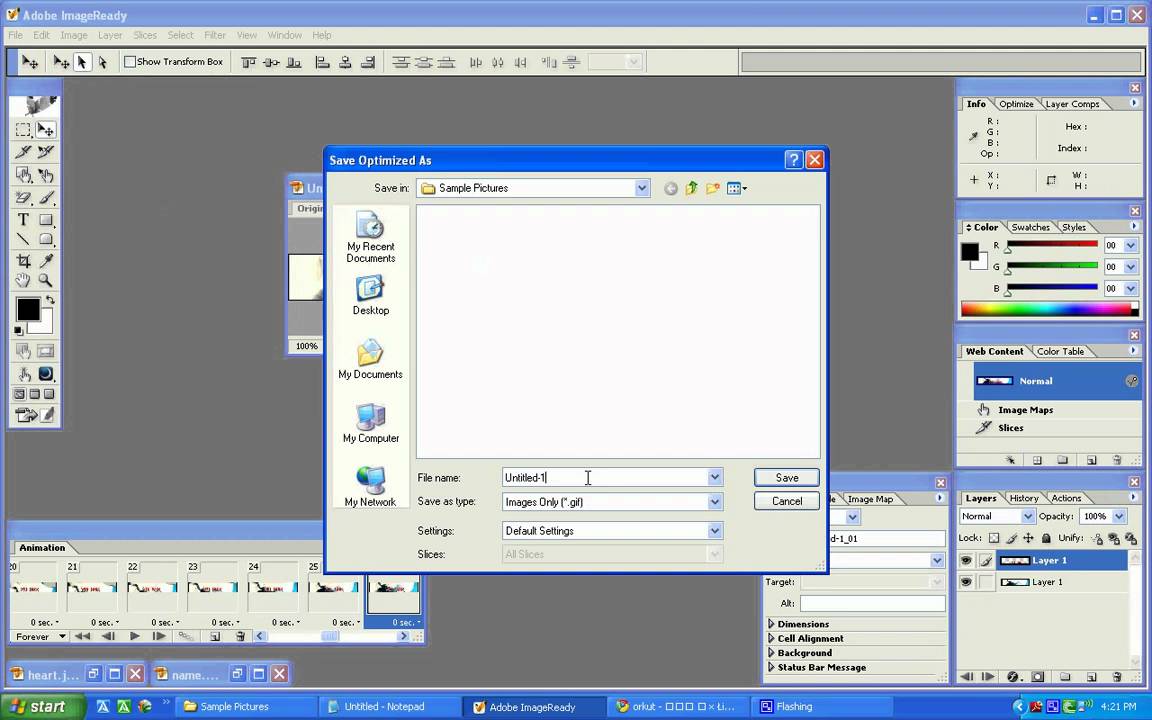The width and height of the screenshot is (1152, 720).
Task: Open the Views menu icon in dialog
Action: click(x=736, y=189)
